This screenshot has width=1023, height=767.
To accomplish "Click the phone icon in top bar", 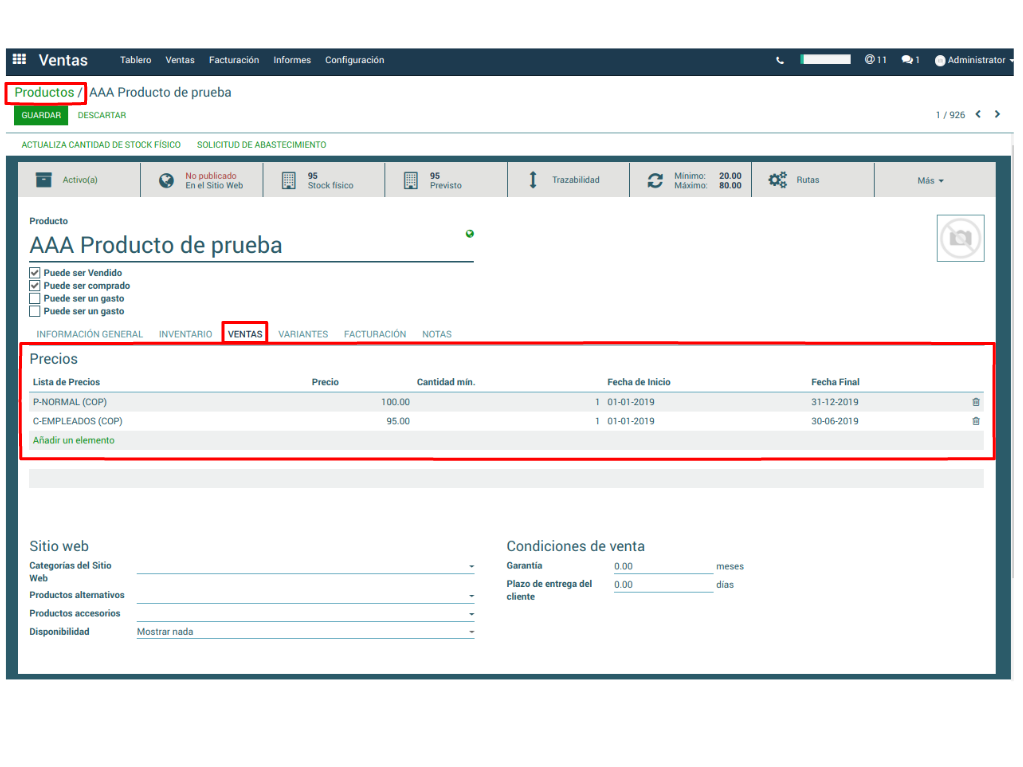I will click(780, 61).
